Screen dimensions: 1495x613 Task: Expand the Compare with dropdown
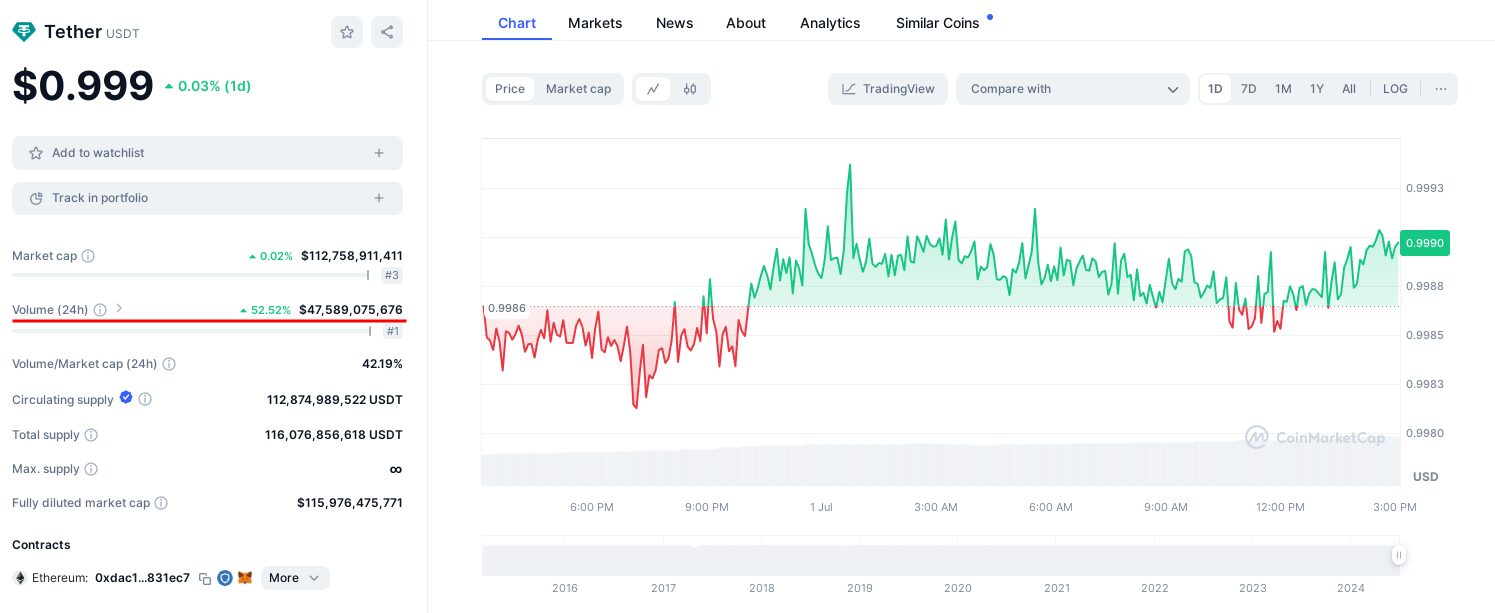tap(1073, 89)
